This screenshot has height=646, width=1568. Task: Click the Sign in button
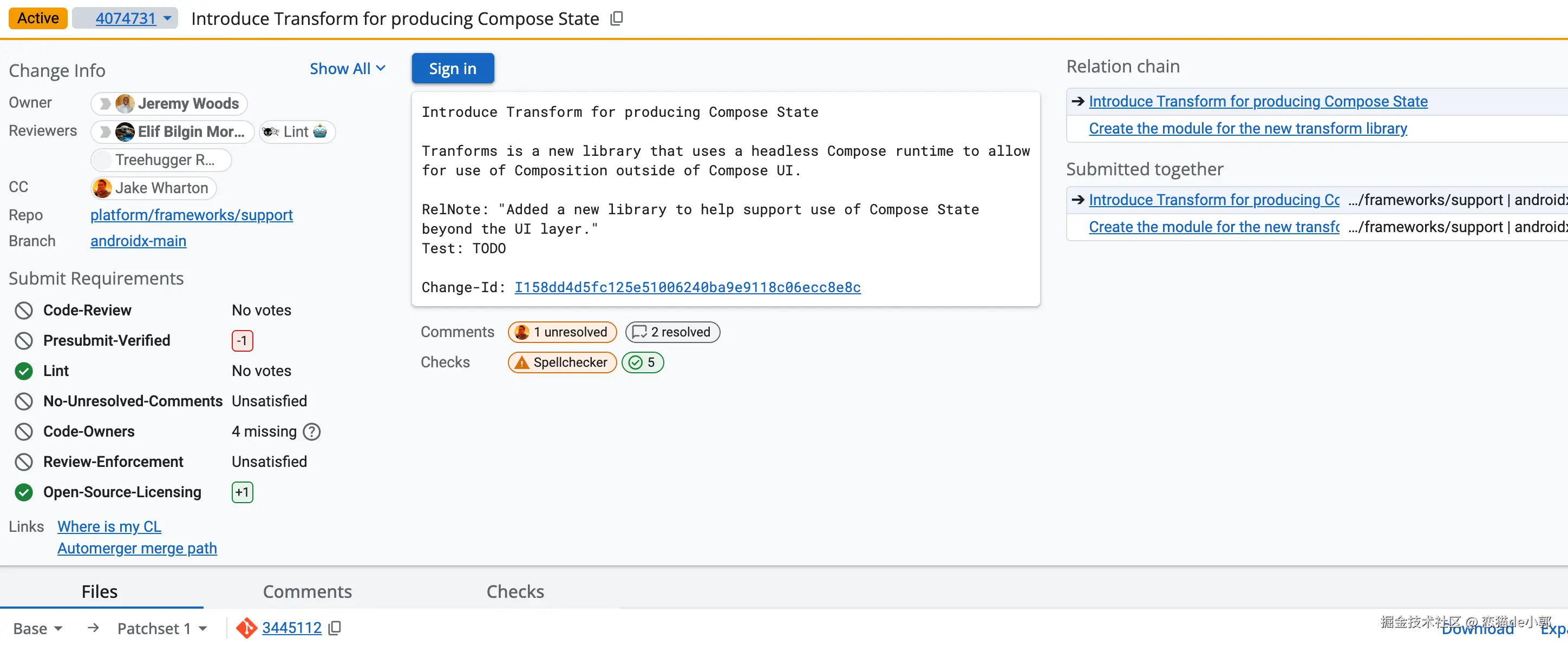point(452,69)
